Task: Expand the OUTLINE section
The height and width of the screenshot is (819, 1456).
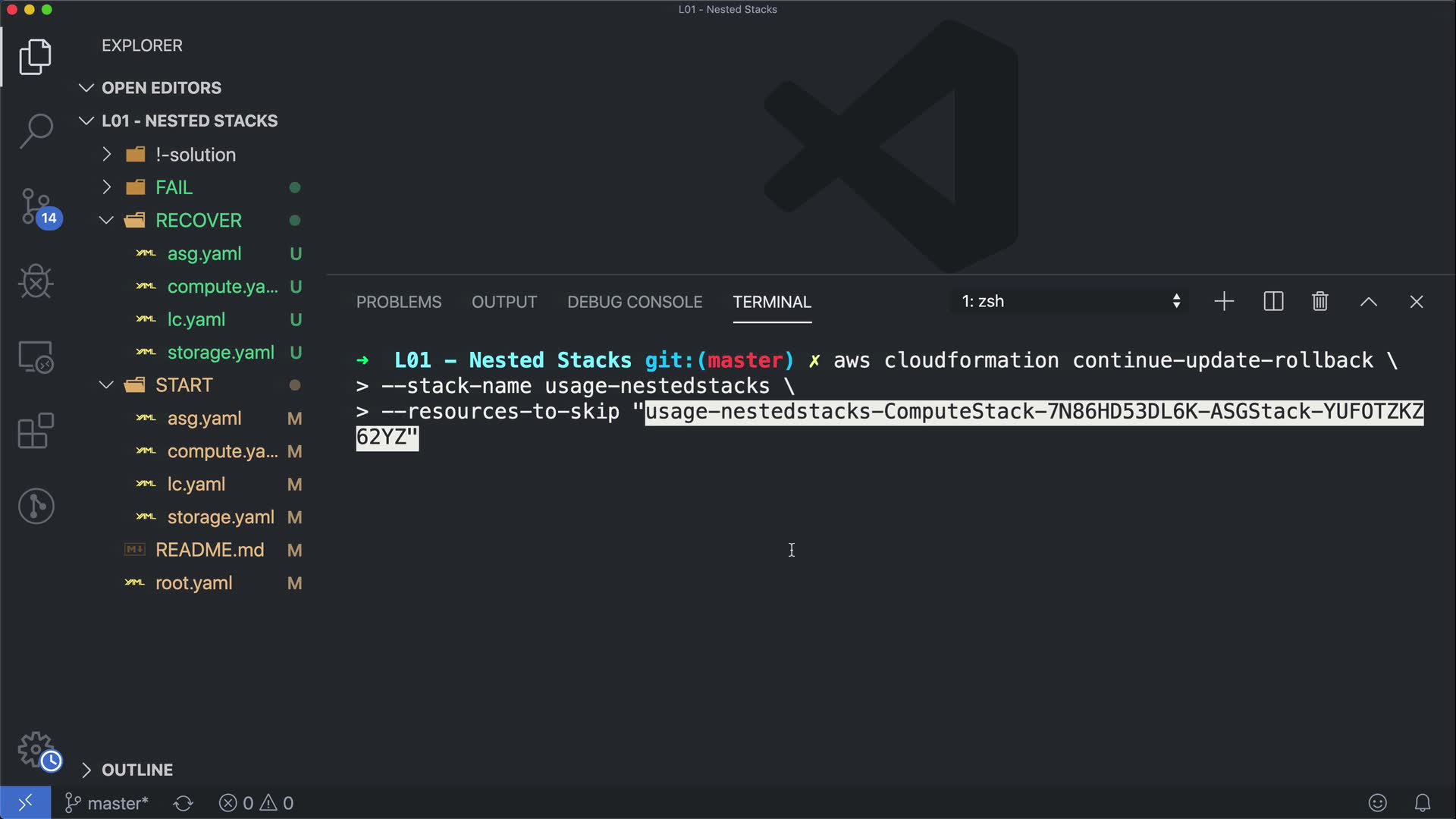Action: pyautogui.click(x=137, y=770)
